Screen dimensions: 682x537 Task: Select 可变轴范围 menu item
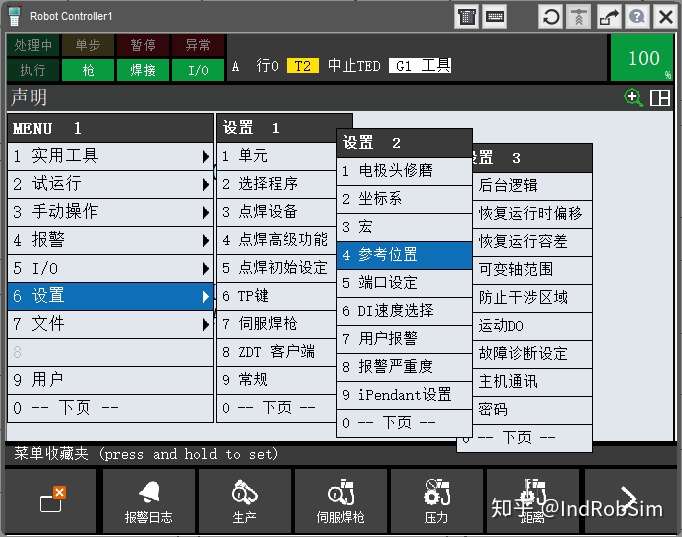click(x=532, y=270)
